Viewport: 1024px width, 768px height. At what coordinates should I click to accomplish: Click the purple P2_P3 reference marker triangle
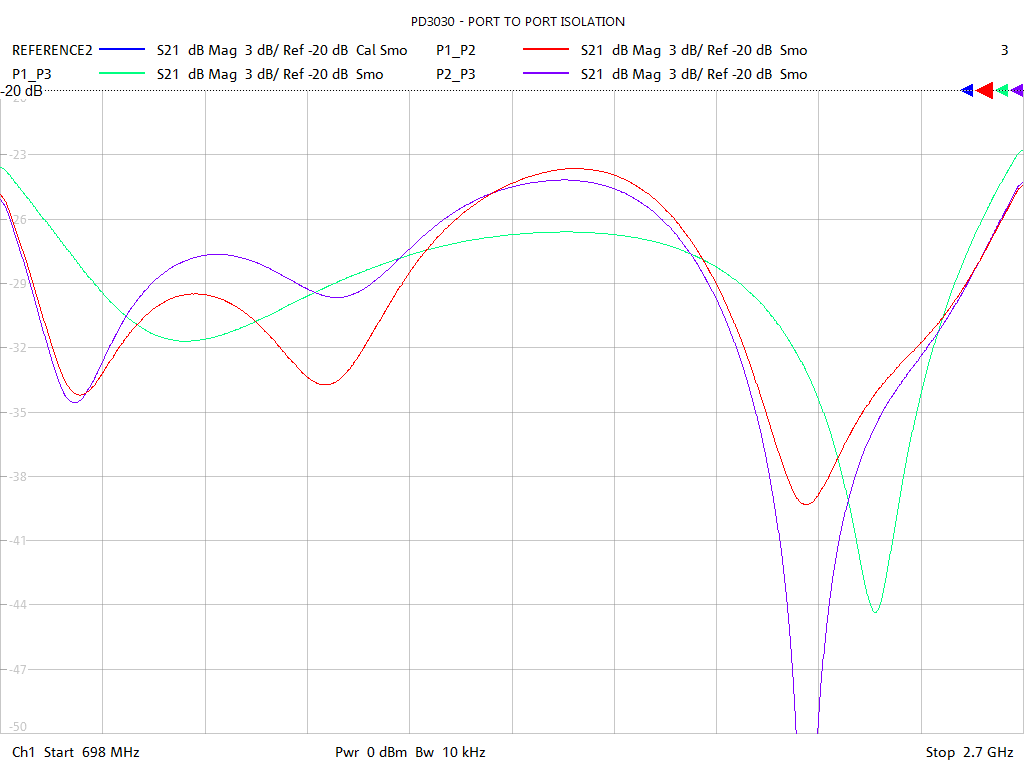[1017, 90]
